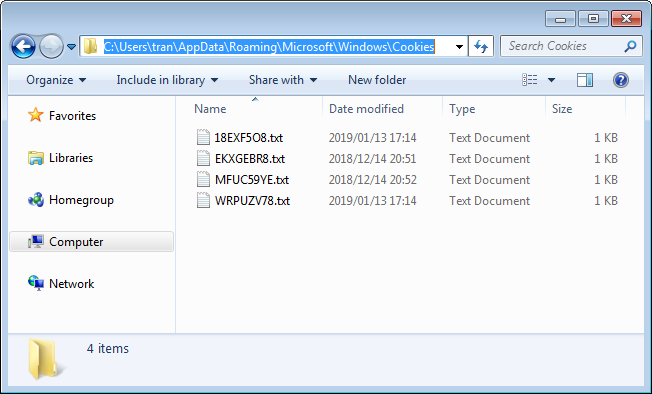Image resolution: width=652 pixels, height=394 pixels.
Task: Select Computer in the navigation pane
Action: point(91,241)
